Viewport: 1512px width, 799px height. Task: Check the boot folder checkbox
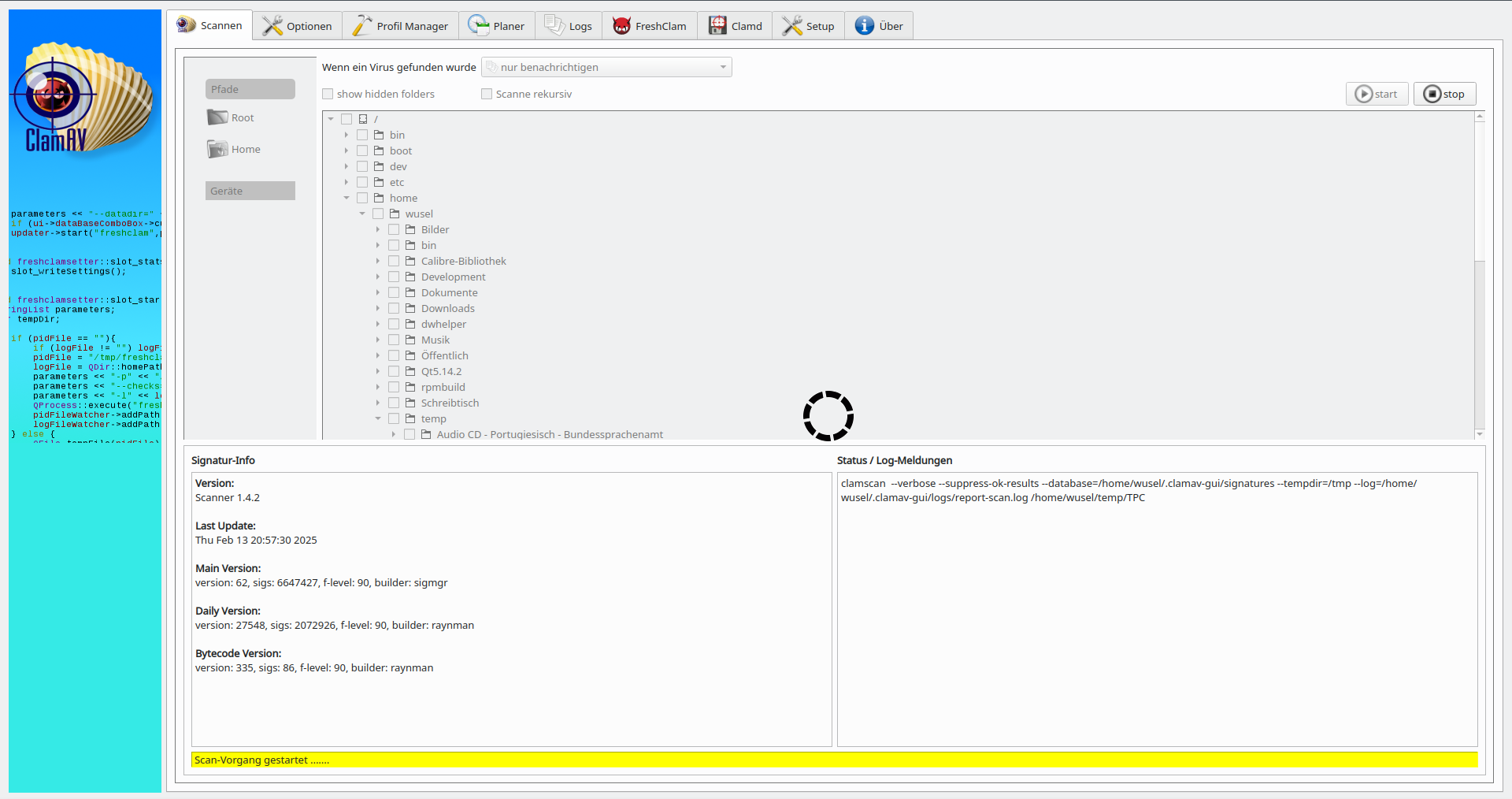(362, 151)
